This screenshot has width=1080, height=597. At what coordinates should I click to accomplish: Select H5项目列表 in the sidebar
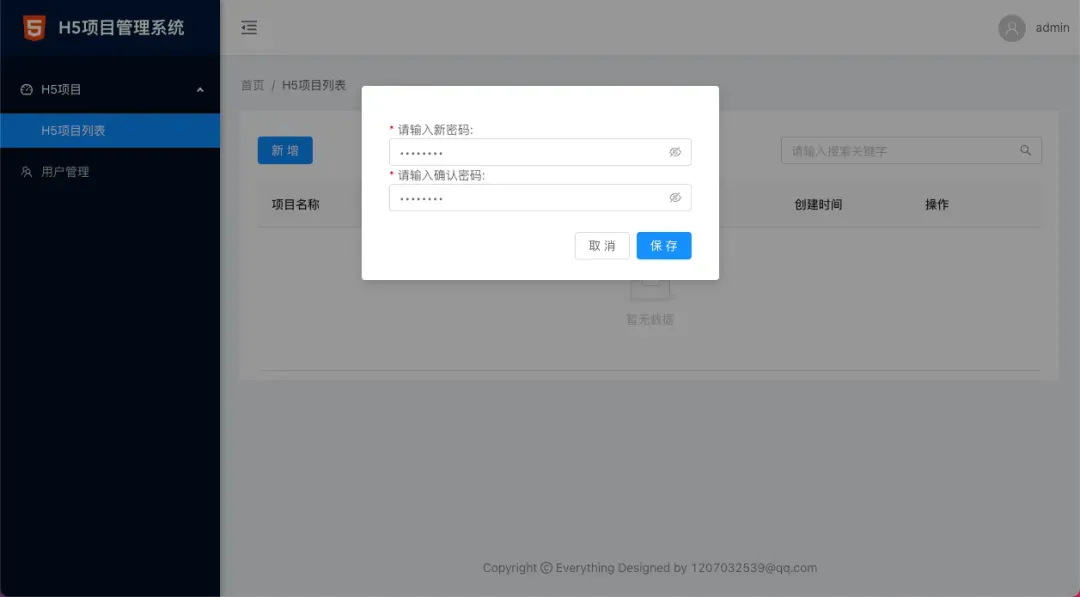[x=110, y=130]
